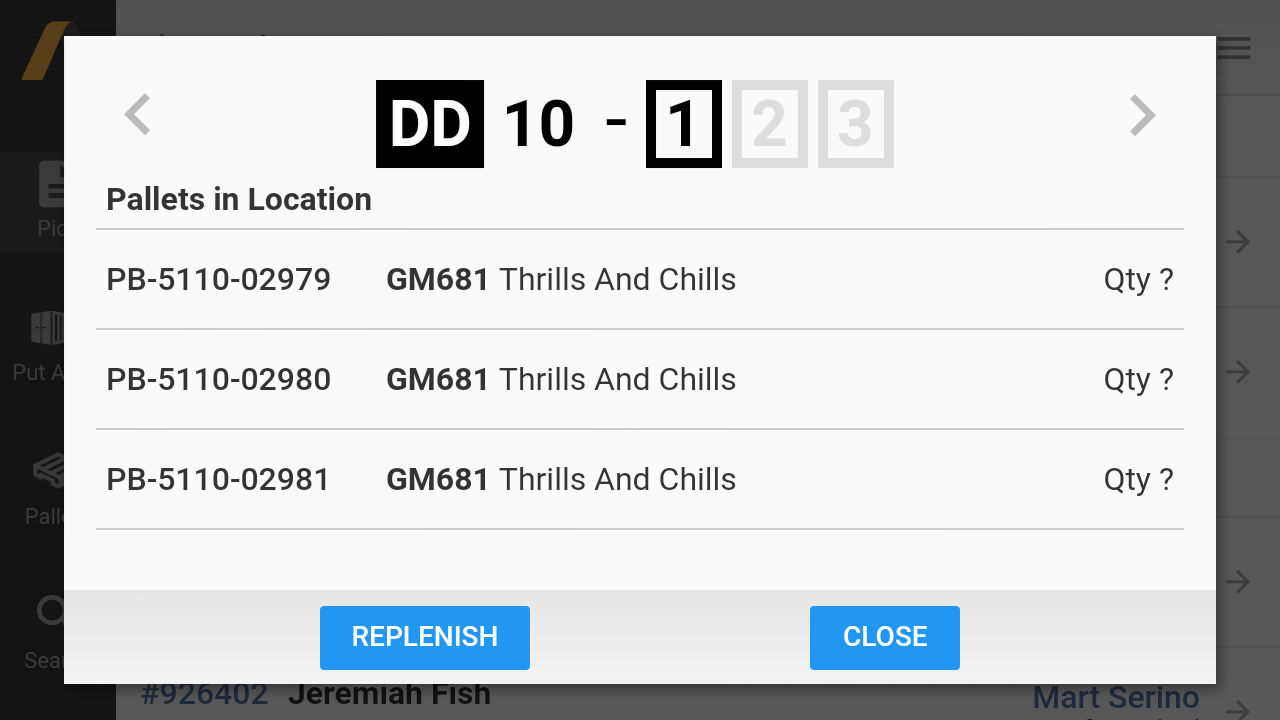Click the CLOSE button

coord(885,637)
